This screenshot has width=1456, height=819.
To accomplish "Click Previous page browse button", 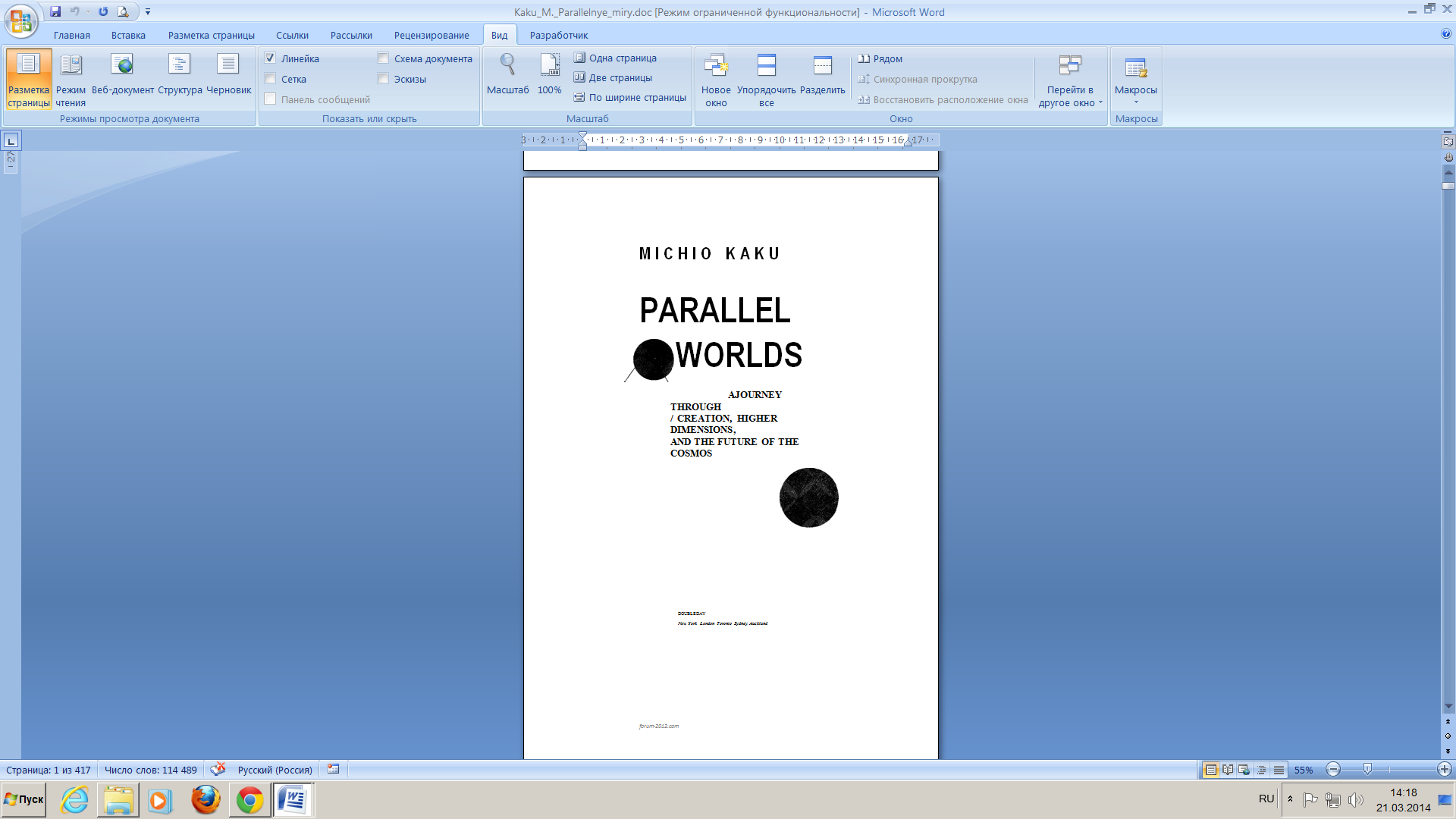I will (x=1448, y=722).
